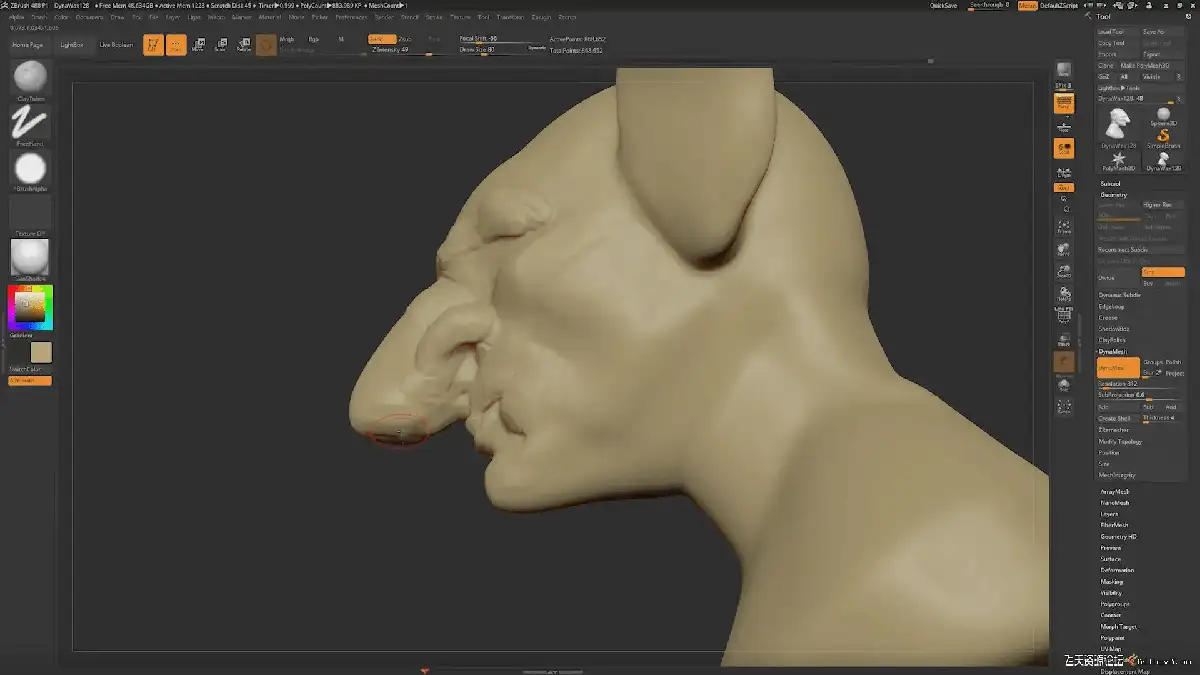Expand the Layers subpalette
Viewport: 1200px width, 675px height.
pos(1109,514)
